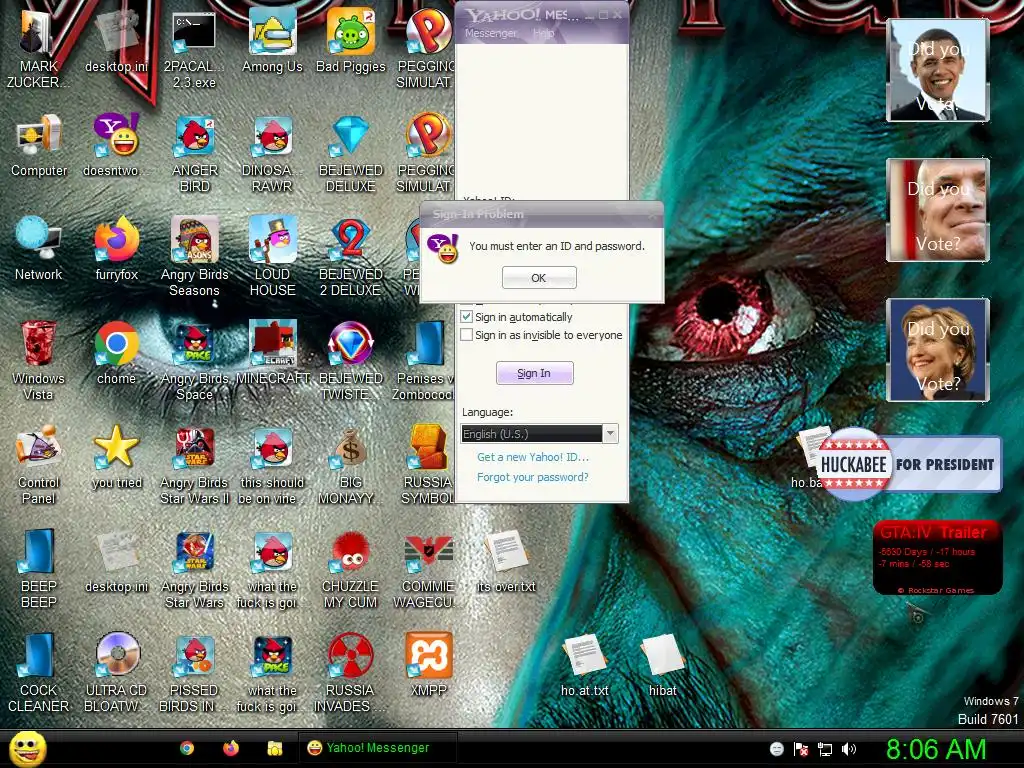Select the BEJEWED DELUXE gem icon
This screenshot has width=1024, height=768.
pos(351,153)
